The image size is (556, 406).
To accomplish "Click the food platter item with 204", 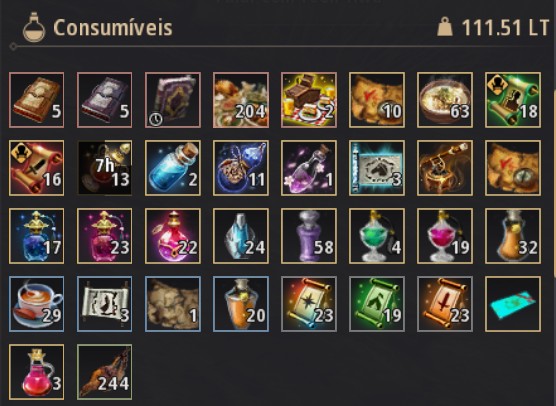I will [x=241, y=100].
